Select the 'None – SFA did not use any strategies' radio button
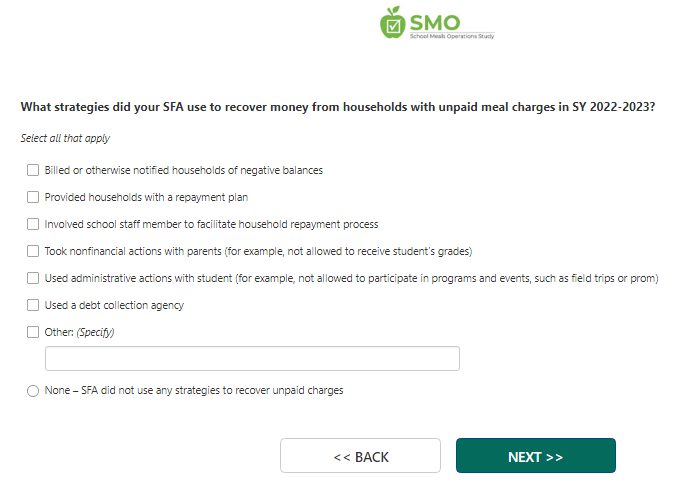 (x=33, y=391)
